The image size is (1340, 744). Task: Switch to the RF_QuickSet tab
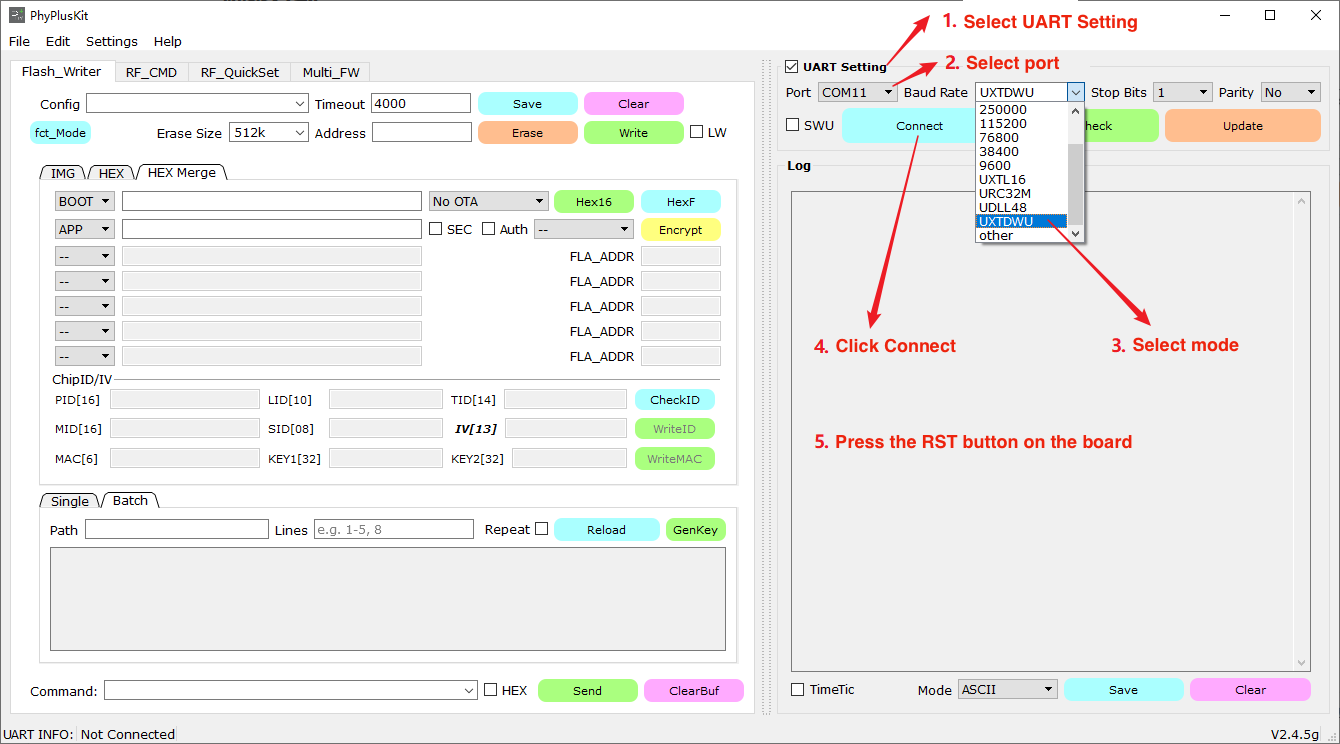240,72
